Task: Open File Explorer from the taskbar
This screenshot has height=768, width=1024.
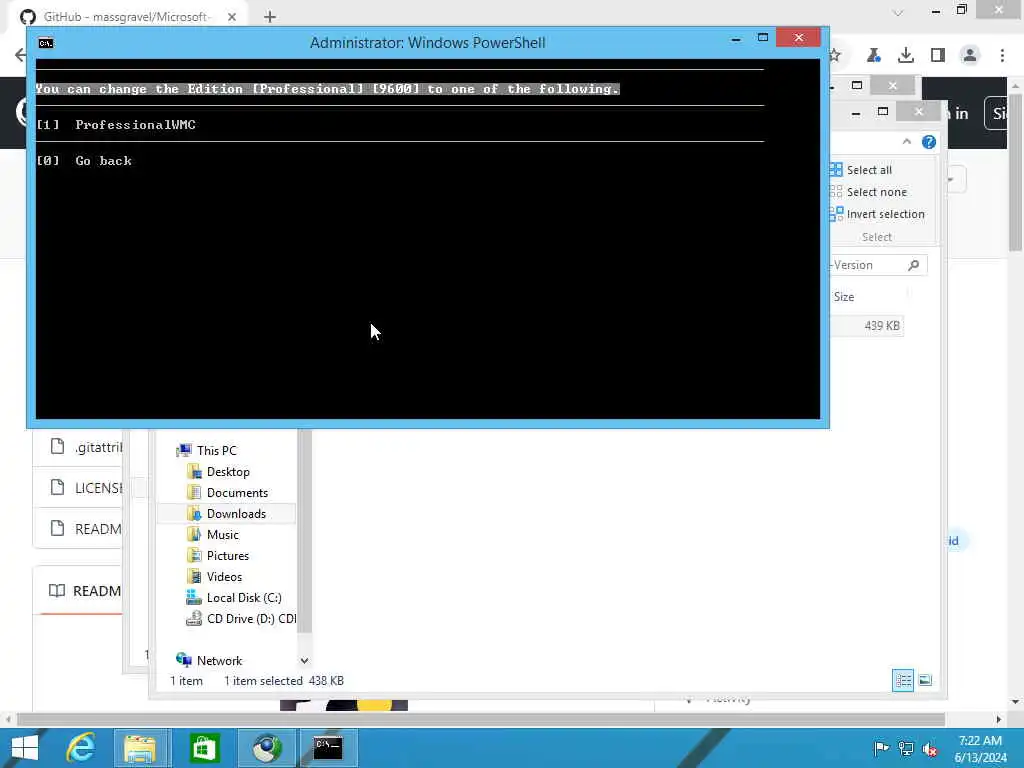Action: click(x=140, y=748)
